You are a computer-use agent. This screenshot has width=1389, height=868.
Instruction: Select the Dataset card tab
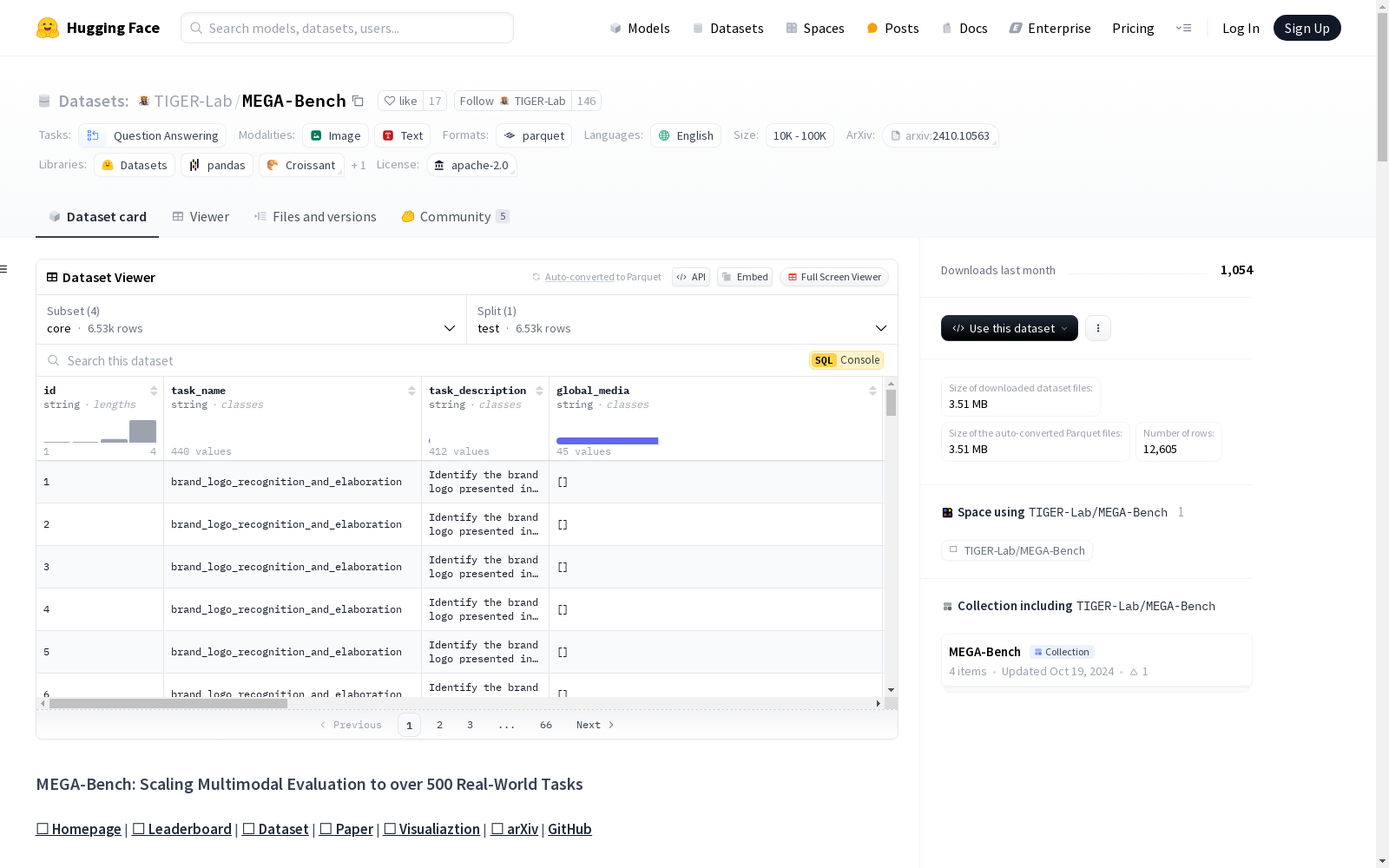[x=97, y=216]
